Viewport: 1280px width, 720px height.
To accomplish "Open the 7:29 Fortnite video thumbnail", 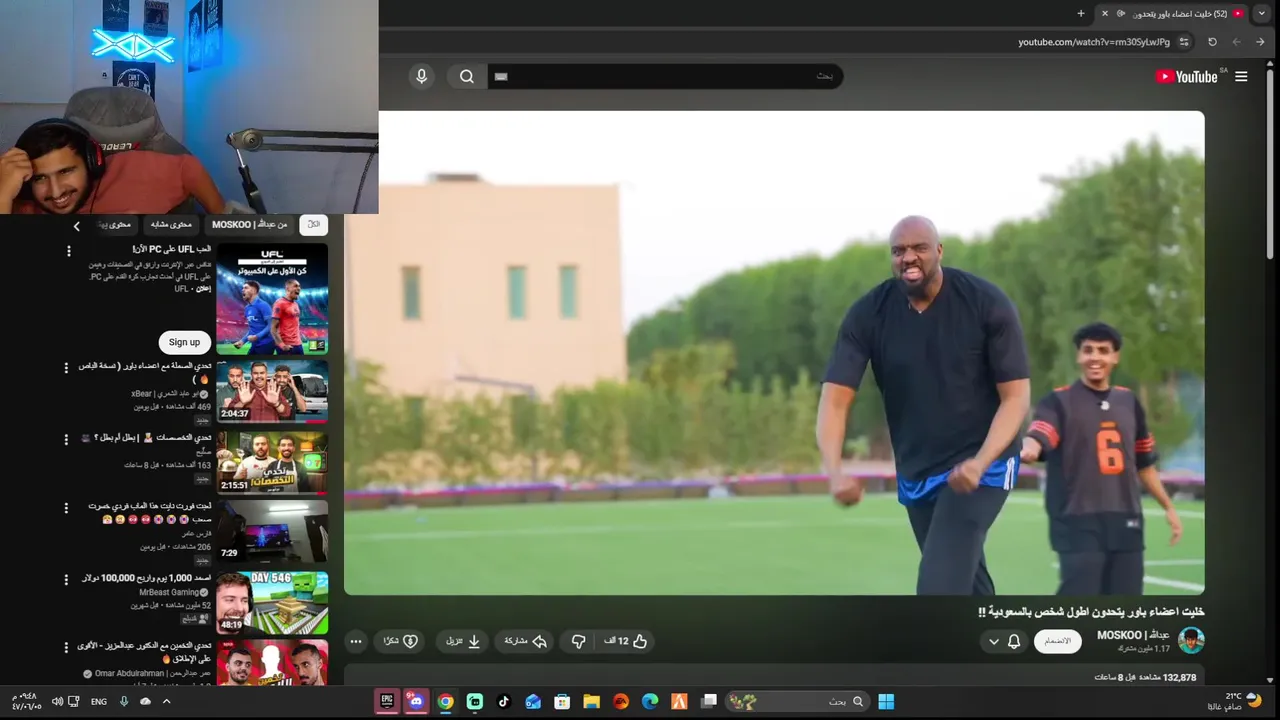I will tap(272, 531).
